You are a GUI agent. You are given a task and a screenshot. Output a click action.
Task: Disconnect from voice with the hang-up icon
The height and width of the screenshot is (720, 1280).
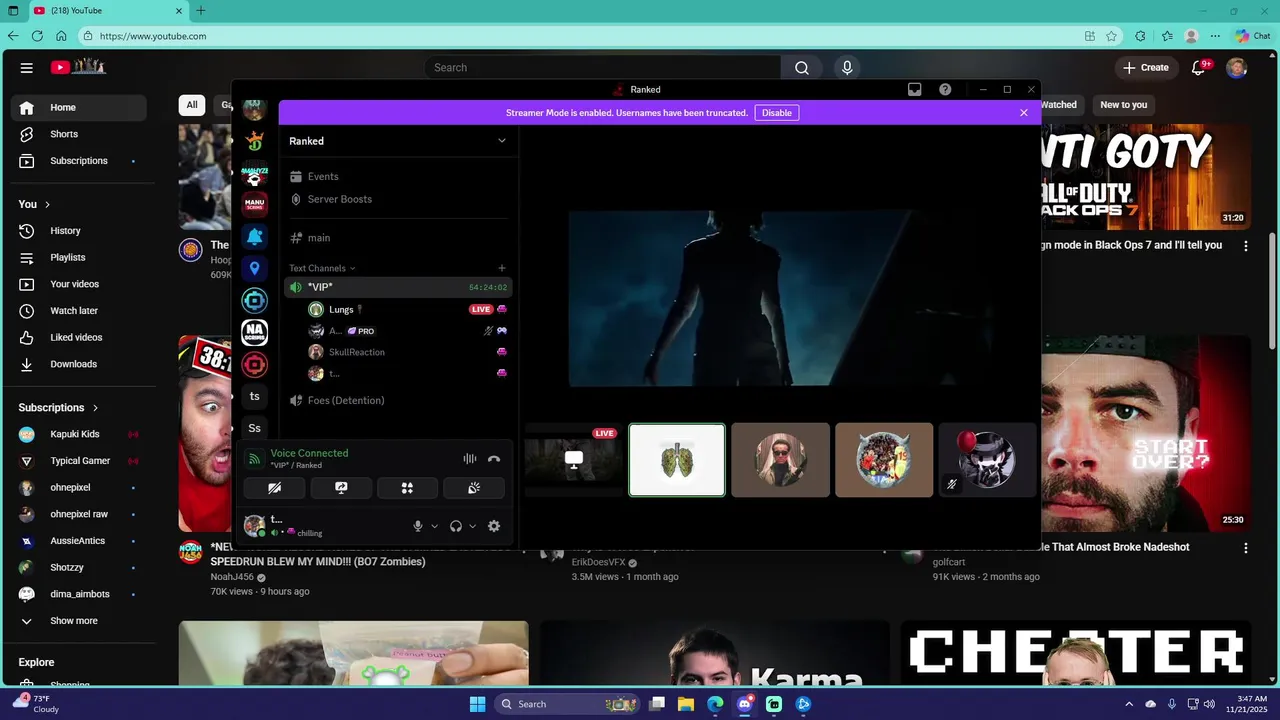(493, 459)
